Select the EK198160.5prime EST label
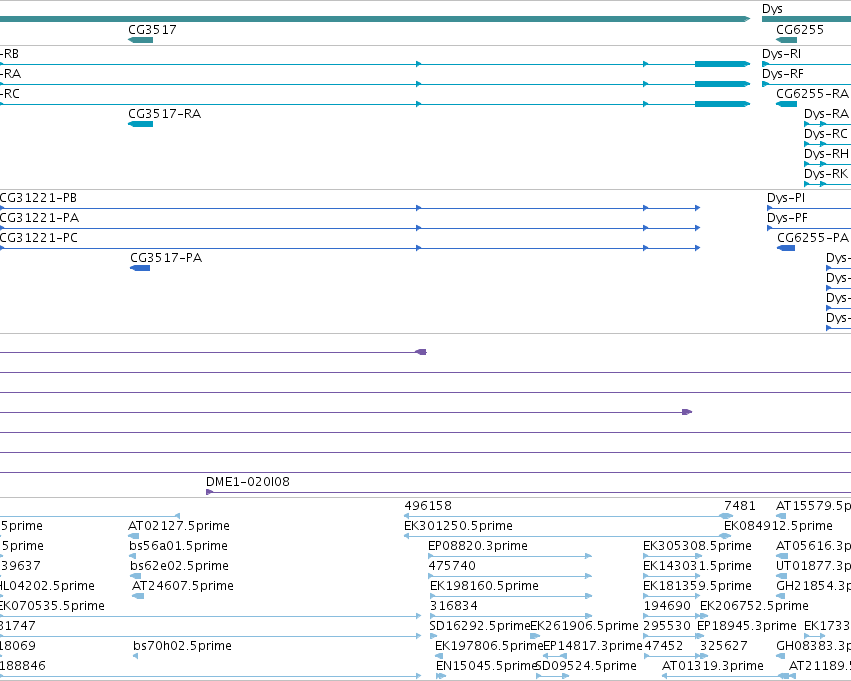 pyautogui.click(x=484, y=586)
